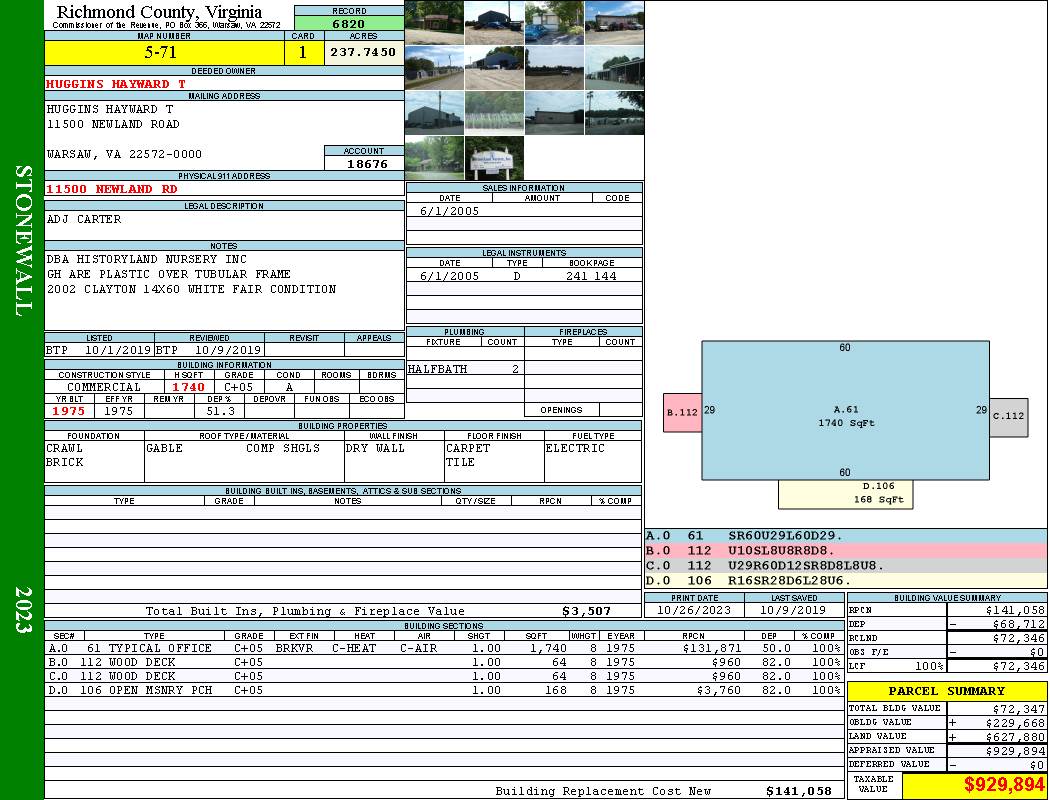The width and height of the screenshot is (1050, 800).
Task: Open the nursery sign photo thumbnail
Action: tap(494, 158)
